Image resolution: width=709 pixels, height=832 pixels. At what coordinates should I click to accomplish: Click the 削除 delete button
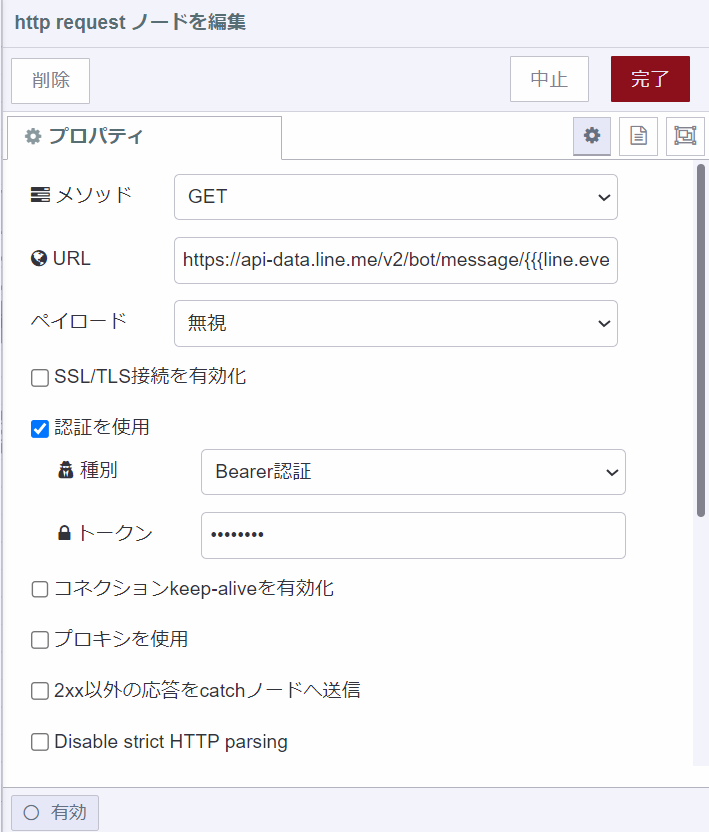[50, 81]
